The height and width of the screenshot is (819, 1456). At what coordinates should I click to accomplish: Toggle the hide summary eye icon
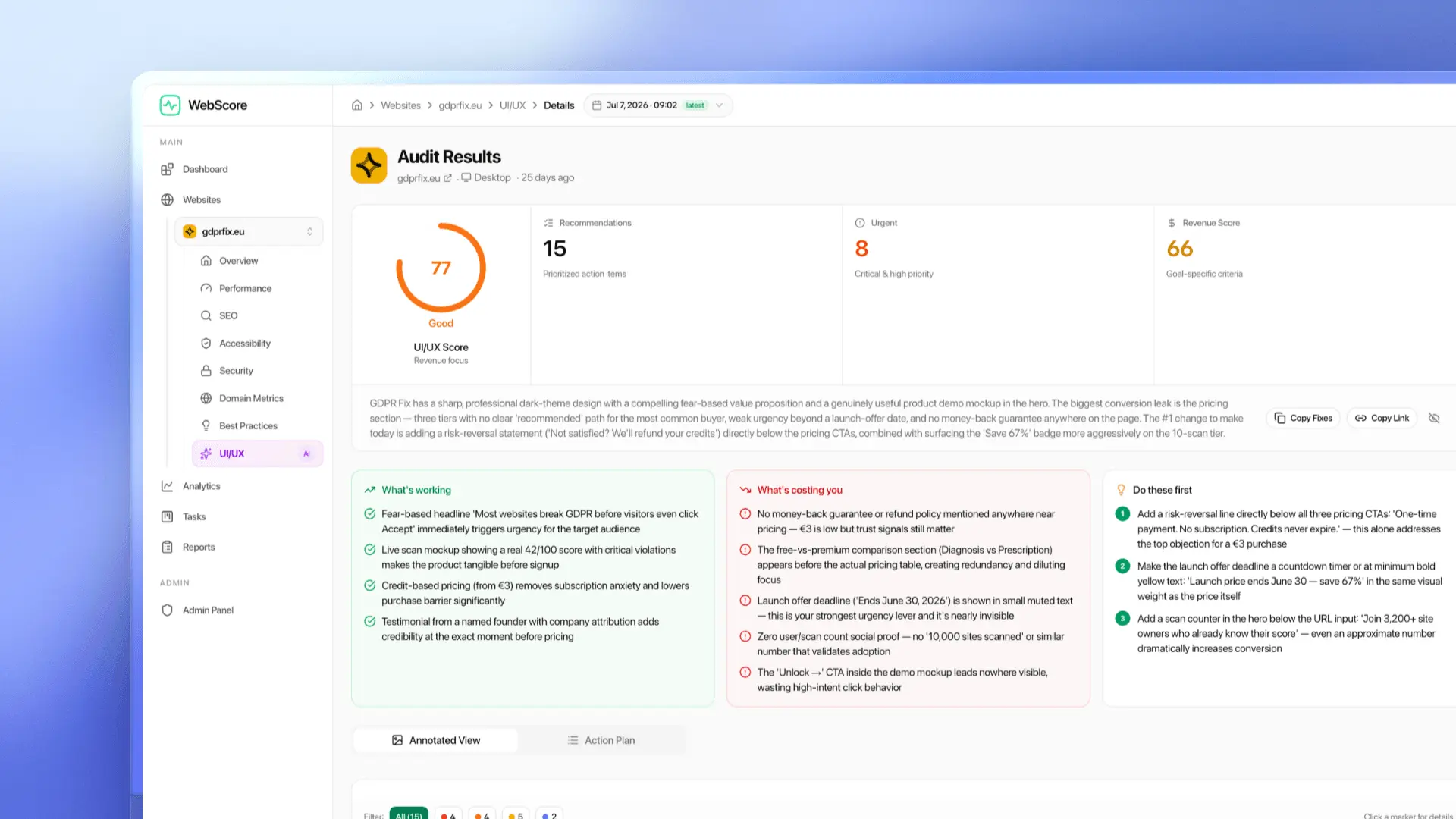pos(1434,418)
